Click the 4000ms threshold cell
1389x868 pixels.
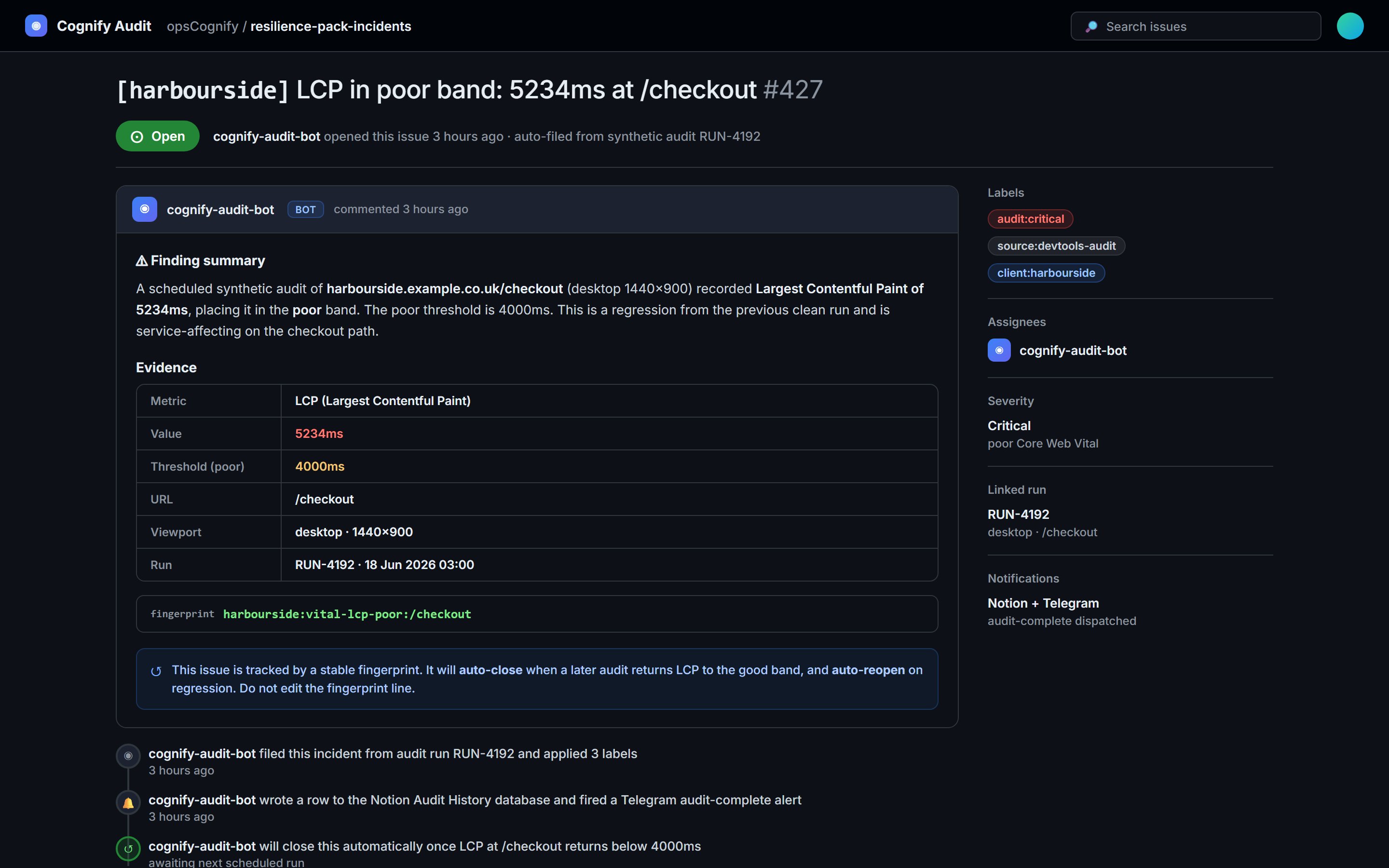(x=609, y=466)
